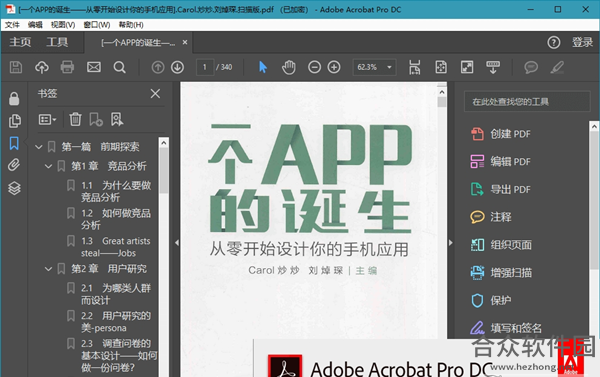Go to previous page arrow

(158, 67)
